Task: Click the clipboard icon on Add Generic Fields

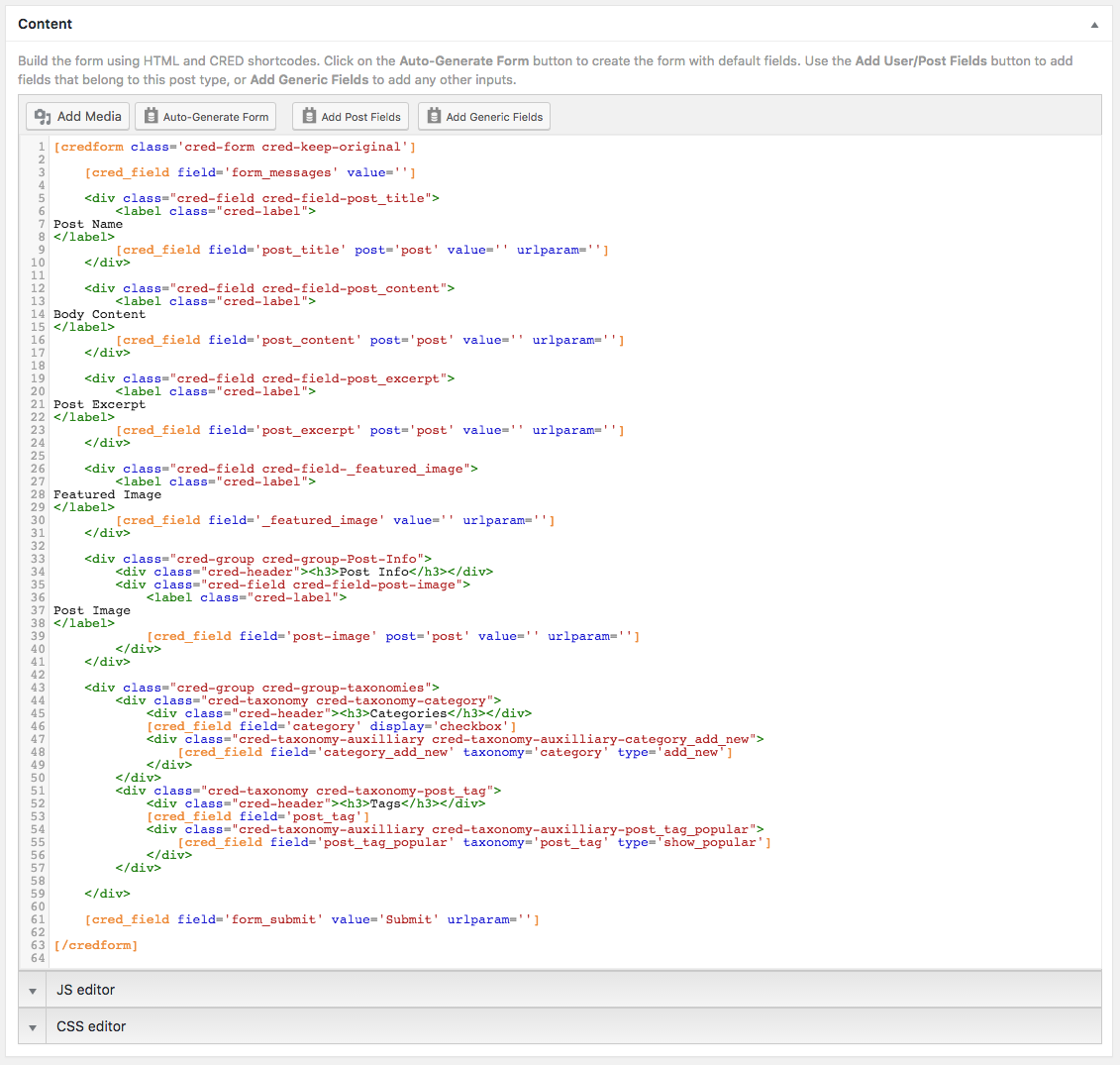Action: pos(434,116)
